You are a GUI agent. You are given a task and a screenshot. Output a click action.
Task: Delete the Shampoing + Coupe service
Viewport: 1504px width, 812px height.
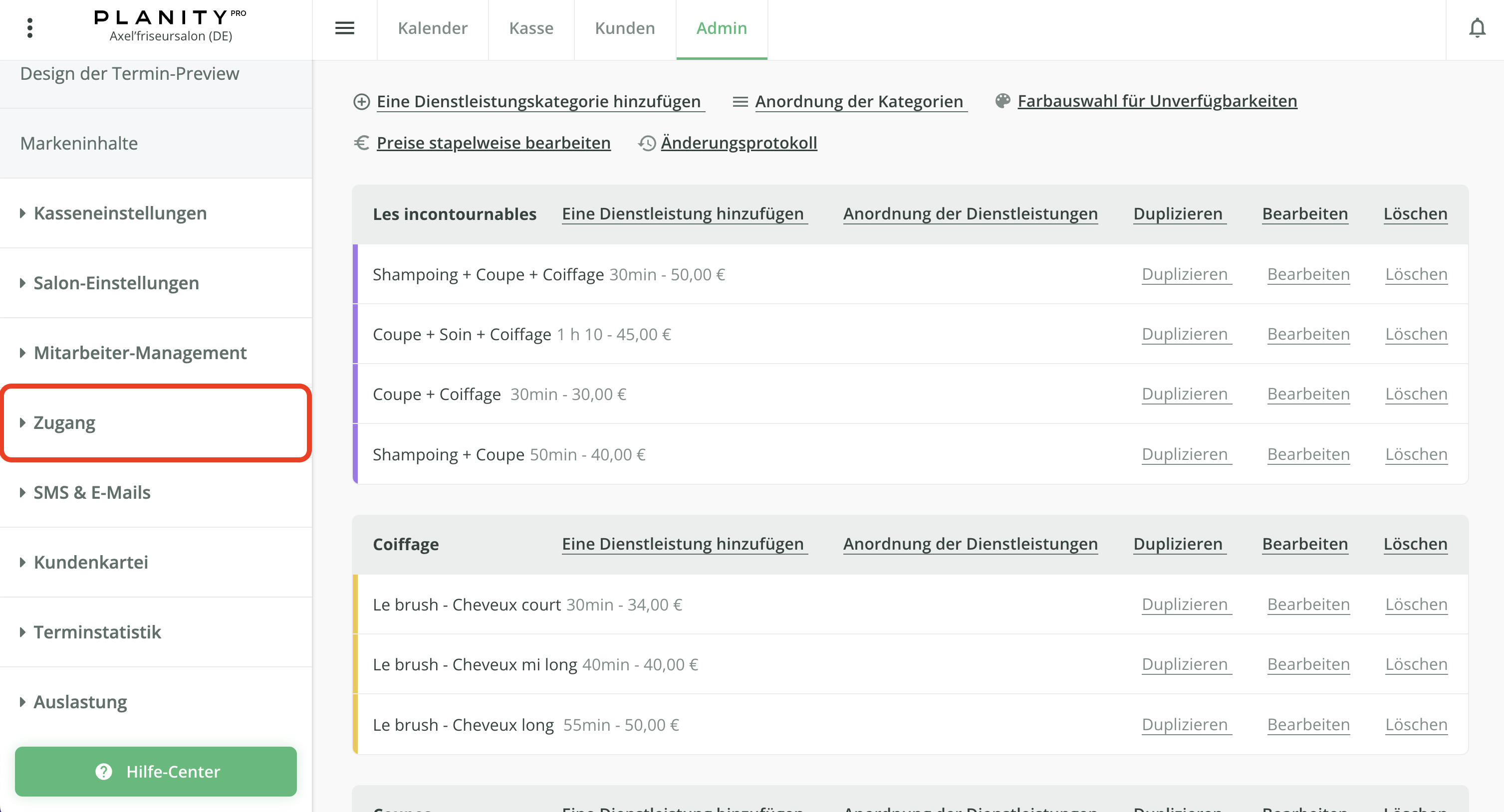[x=1416, y=453]
